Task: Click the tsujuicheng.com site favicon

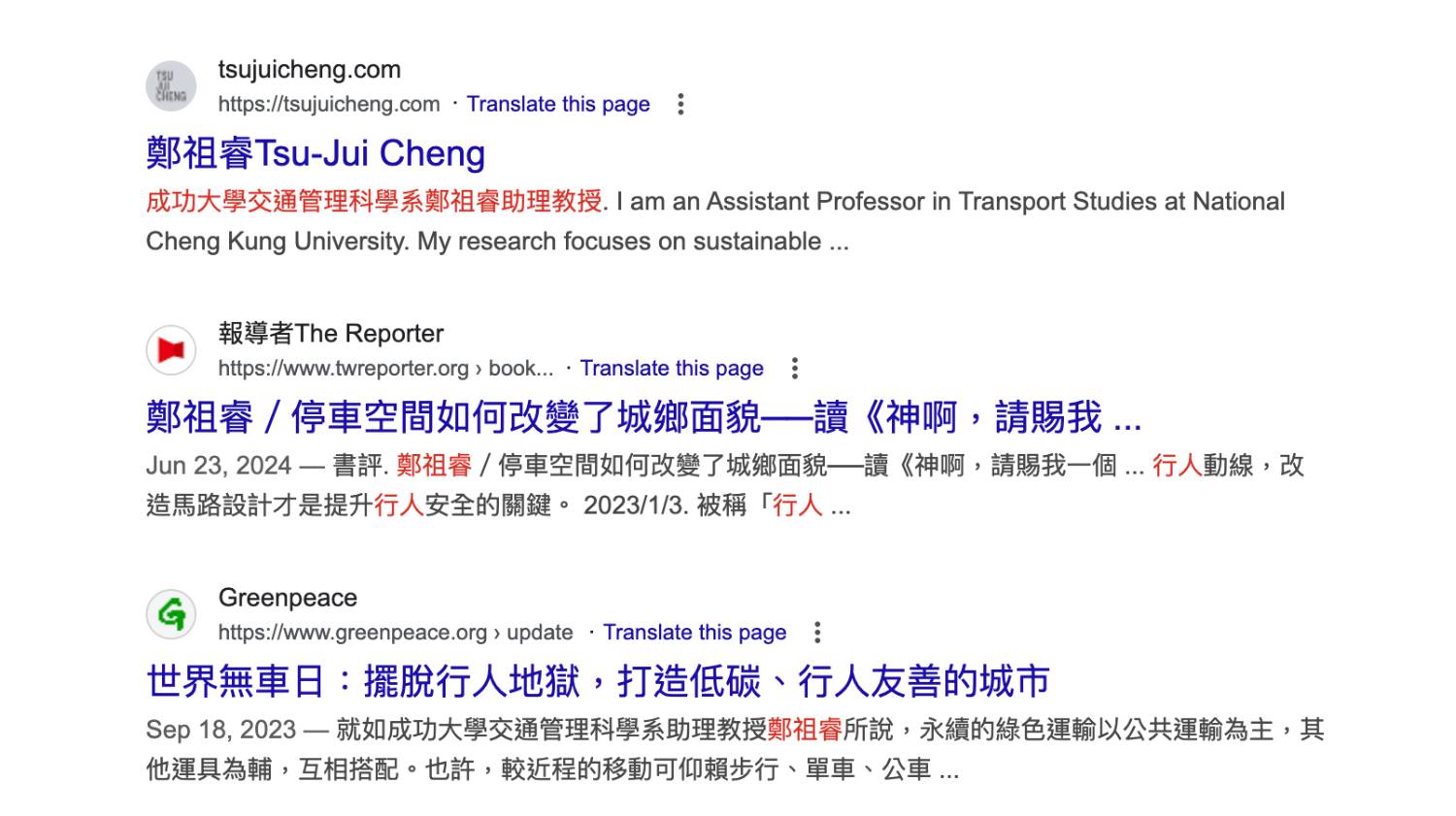Action: 171,86
